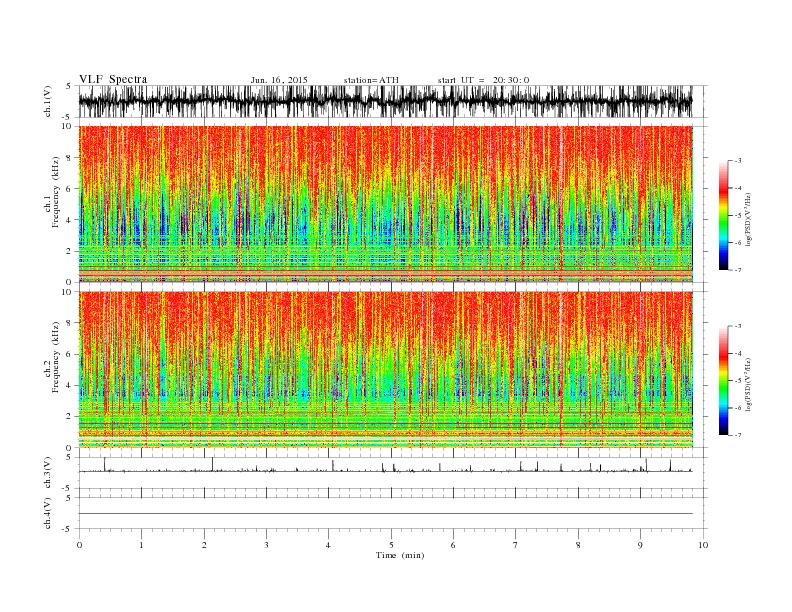Click the ch.2 "Frequency (kHz)" axis label
Screen dimensions: 792x612
tap(56, 358)
